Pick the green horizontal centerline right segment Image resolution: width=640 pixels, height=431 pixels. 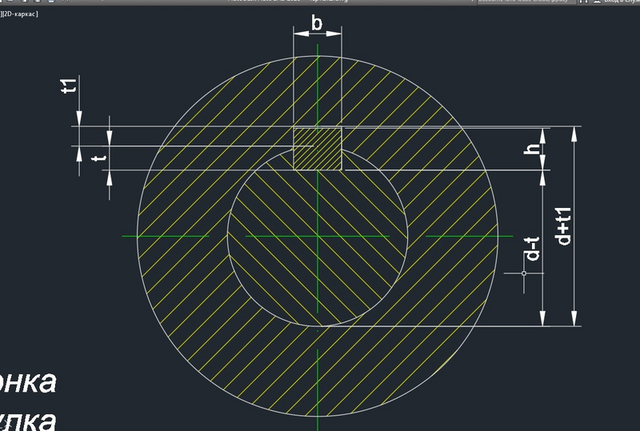(x=469, y=236)
